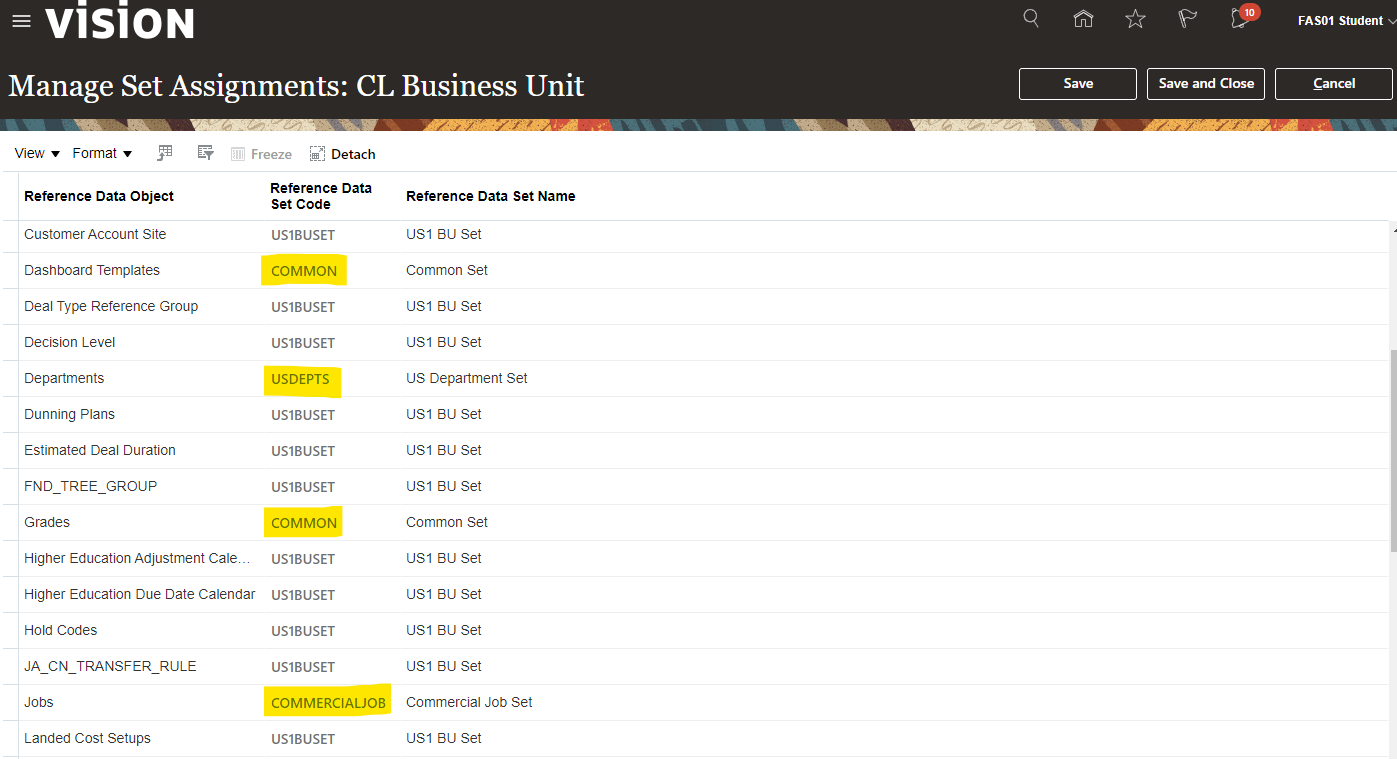Open notifications bell with 10 badge
The image size is (1397, 759).
pyautogui.click(x=1241, y=19)
